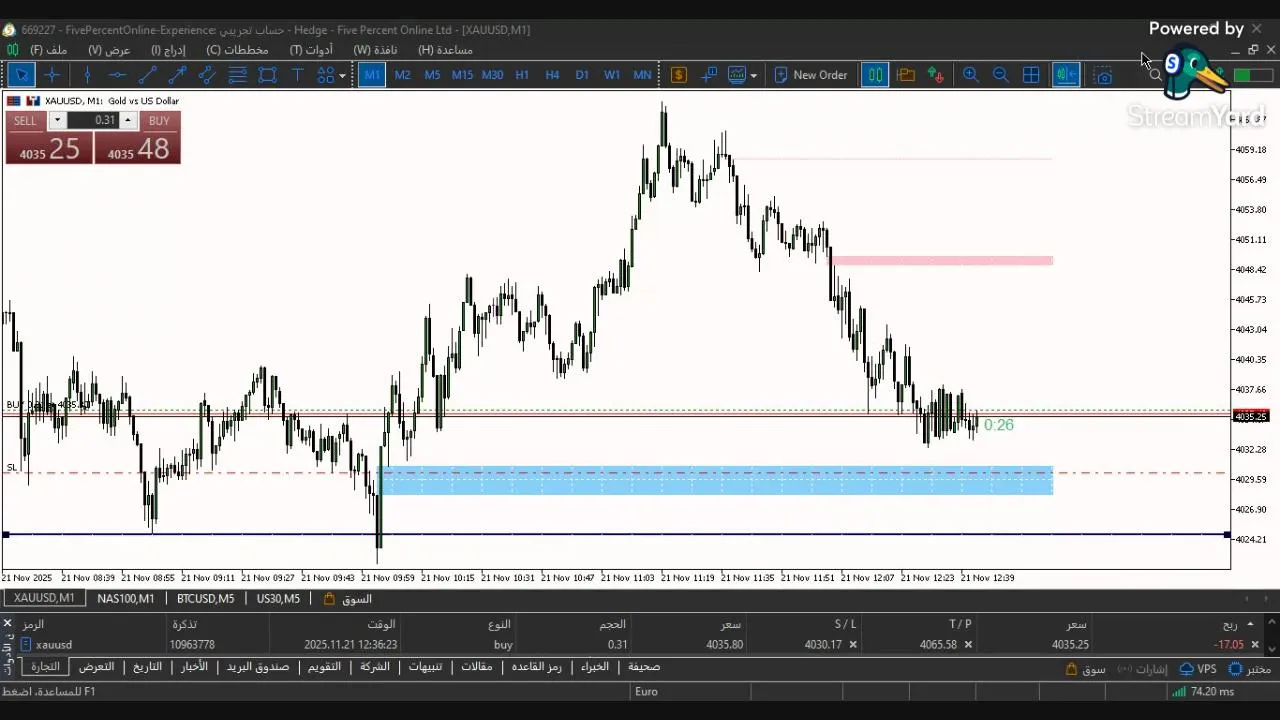Select the rectangle shape tool
Screen dimensions: 1280x720
[267, 75]
